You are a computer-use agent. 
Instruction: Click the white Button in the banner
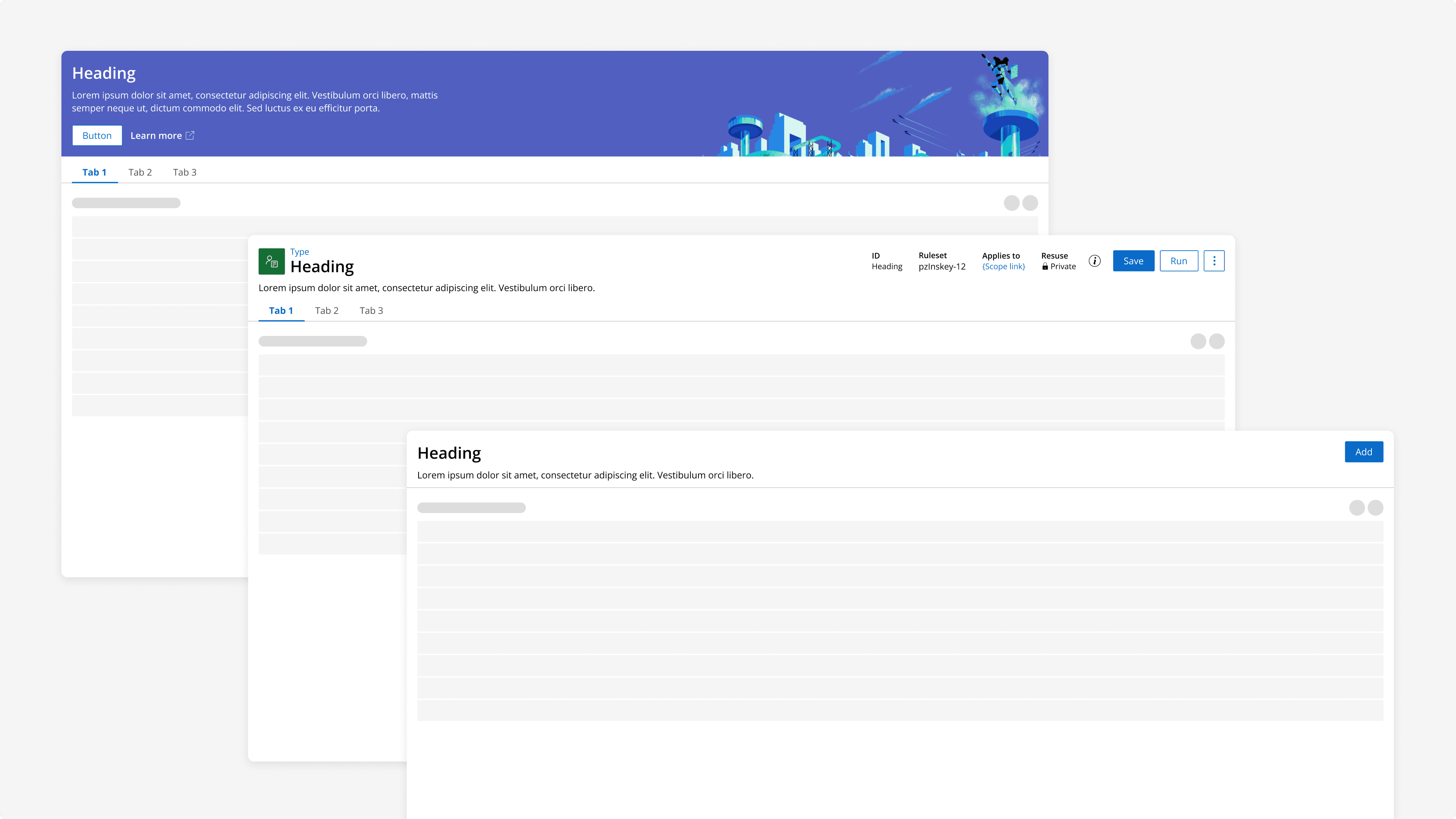pos(97,136)
